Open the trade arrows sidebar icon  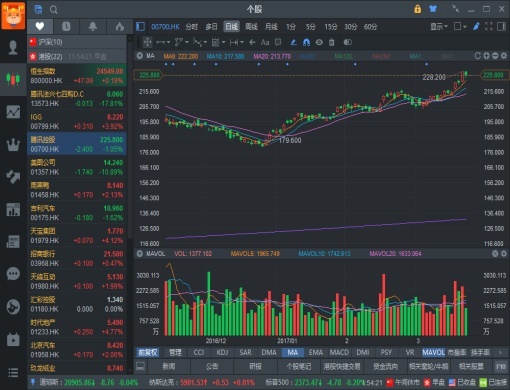(x=13, y=177)
